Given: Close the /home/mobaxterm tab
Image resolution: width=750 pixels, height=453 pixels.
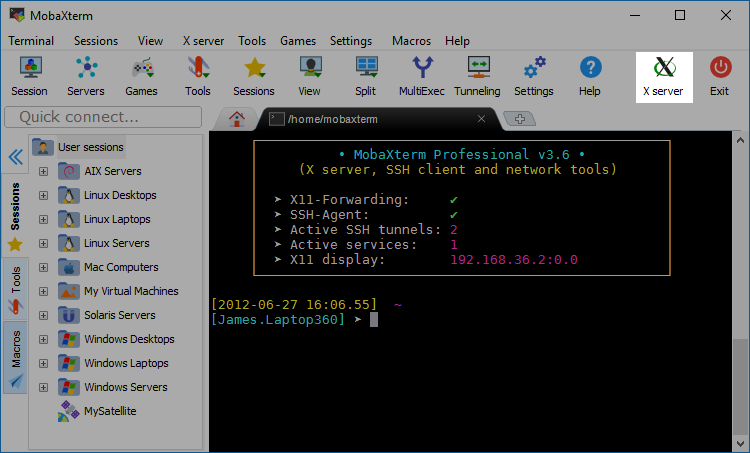Looking at the screenshot, I should pos(481,119).
